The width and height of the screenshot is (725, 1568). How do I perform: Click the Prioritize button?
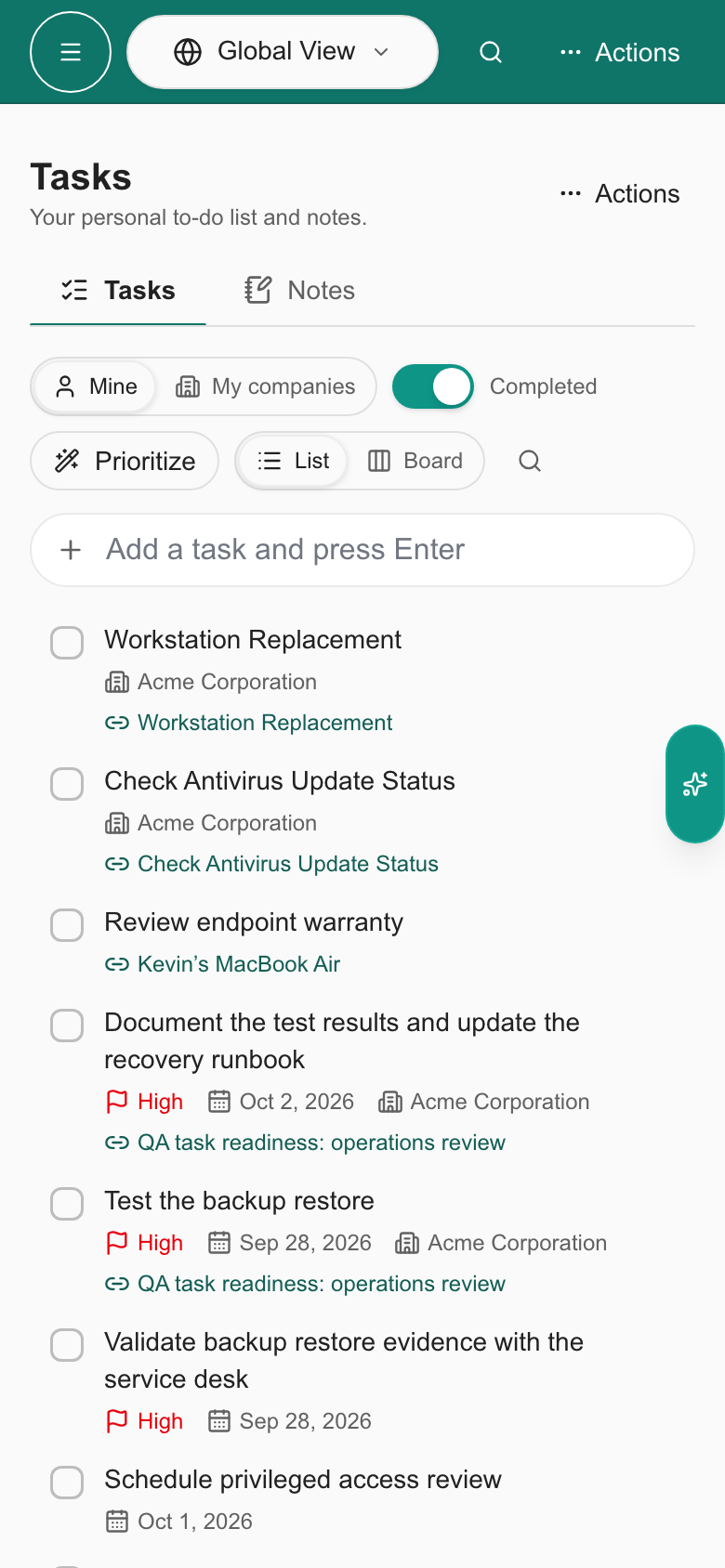pyautogui.click(x=125, y=461)
